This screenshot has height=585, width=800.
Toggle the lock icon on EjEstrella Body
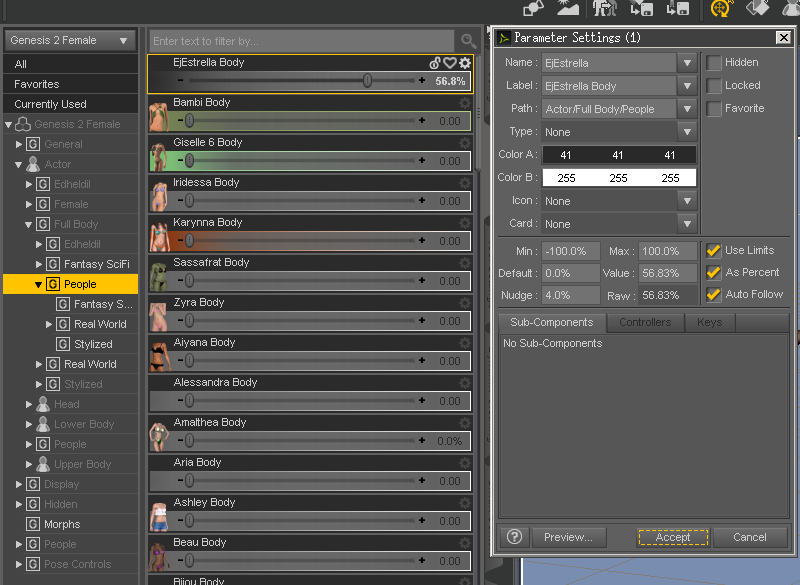434,62
